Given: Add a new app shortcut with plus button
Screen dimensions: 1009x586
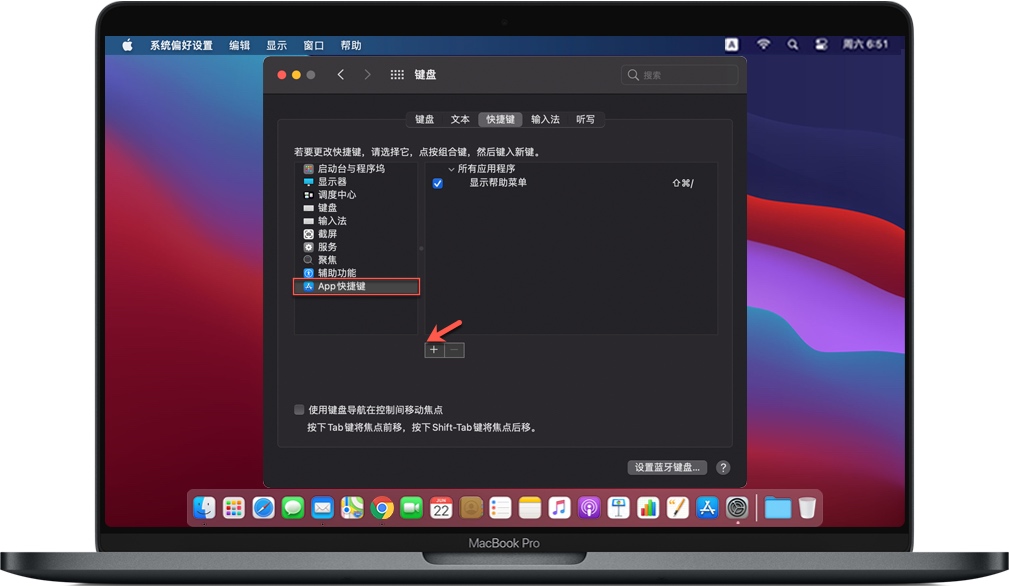Looking at the screenshot, I should pos(433,350).
